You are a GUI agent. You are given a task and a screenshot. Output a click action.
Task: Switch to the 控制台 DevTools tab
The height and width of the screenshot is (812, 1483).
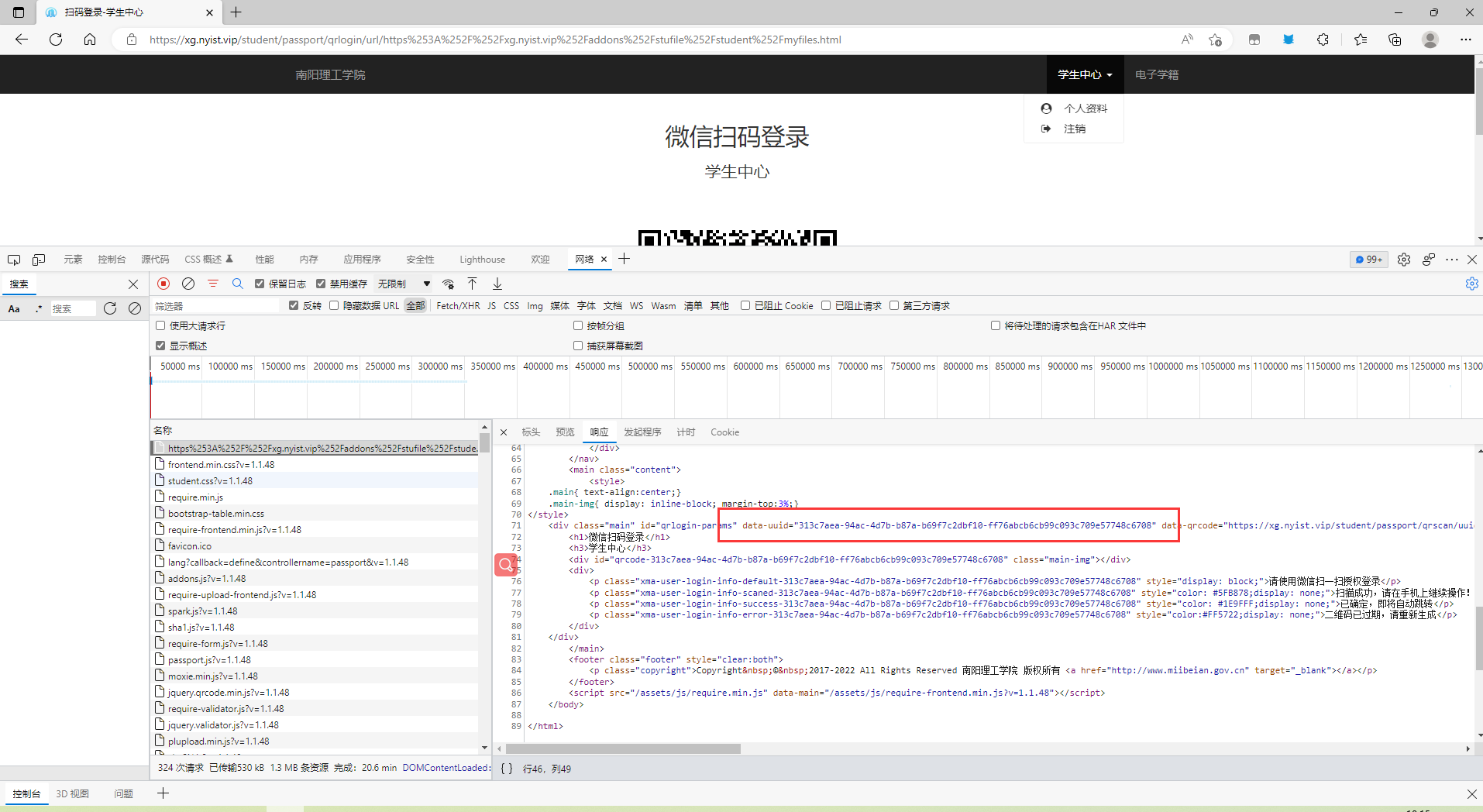coord(112,260)
